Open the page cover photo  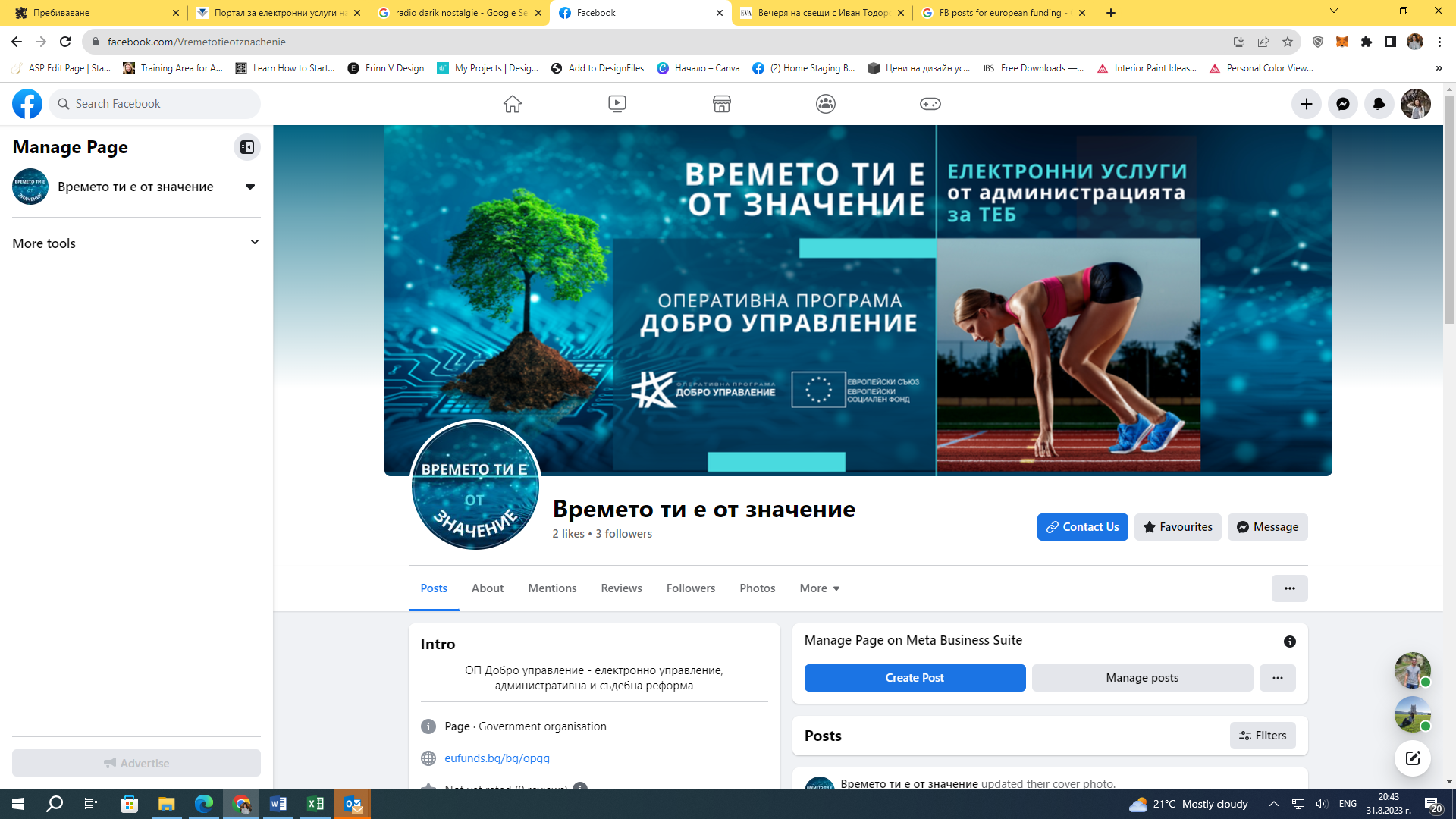click(x=858, y=300)
